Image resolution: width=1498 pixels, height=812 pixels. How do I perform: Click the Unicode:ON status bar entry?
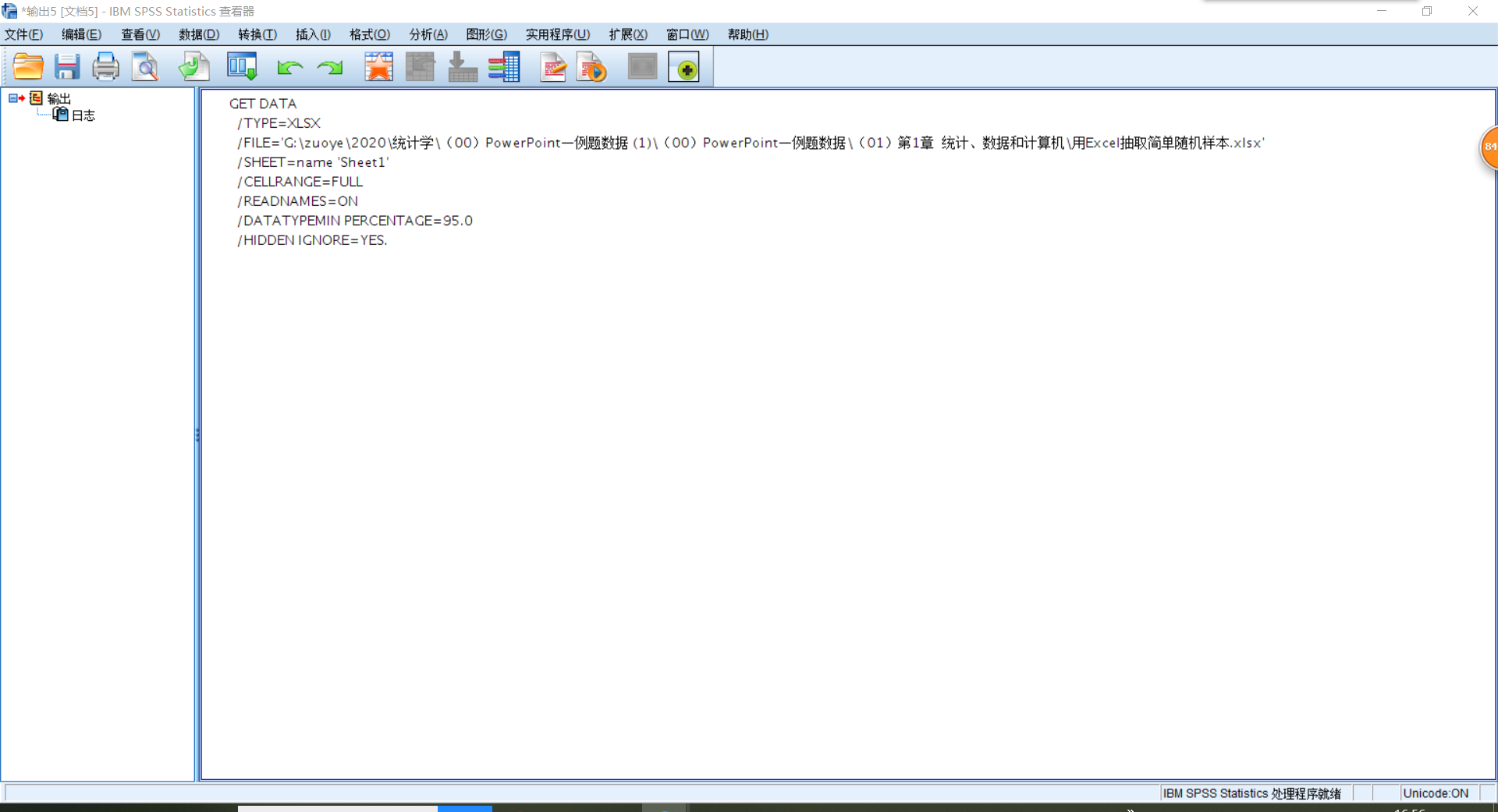click(1436, 793)
